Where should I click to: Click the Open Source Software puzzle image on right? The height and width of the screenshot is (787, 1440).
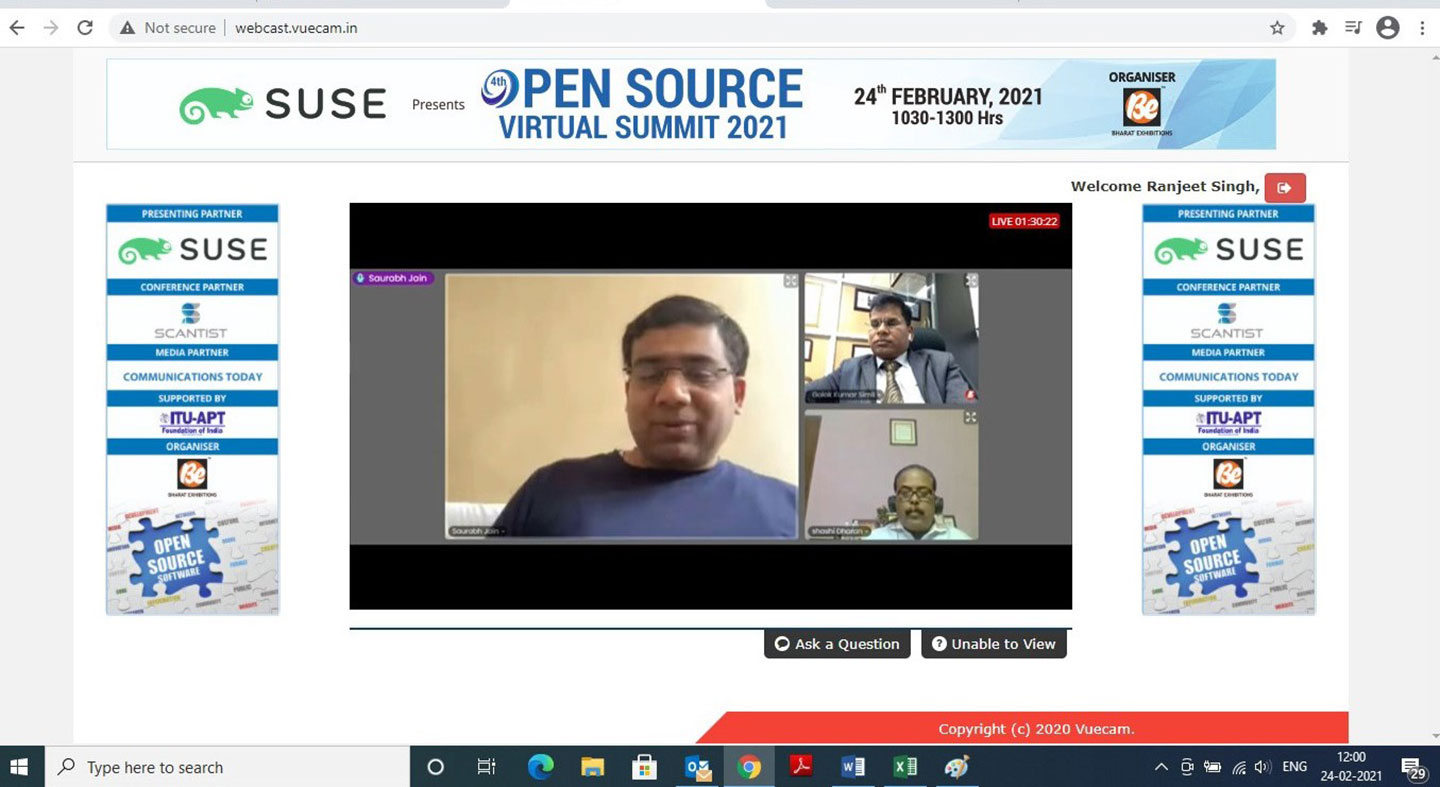click(1229, 557)
